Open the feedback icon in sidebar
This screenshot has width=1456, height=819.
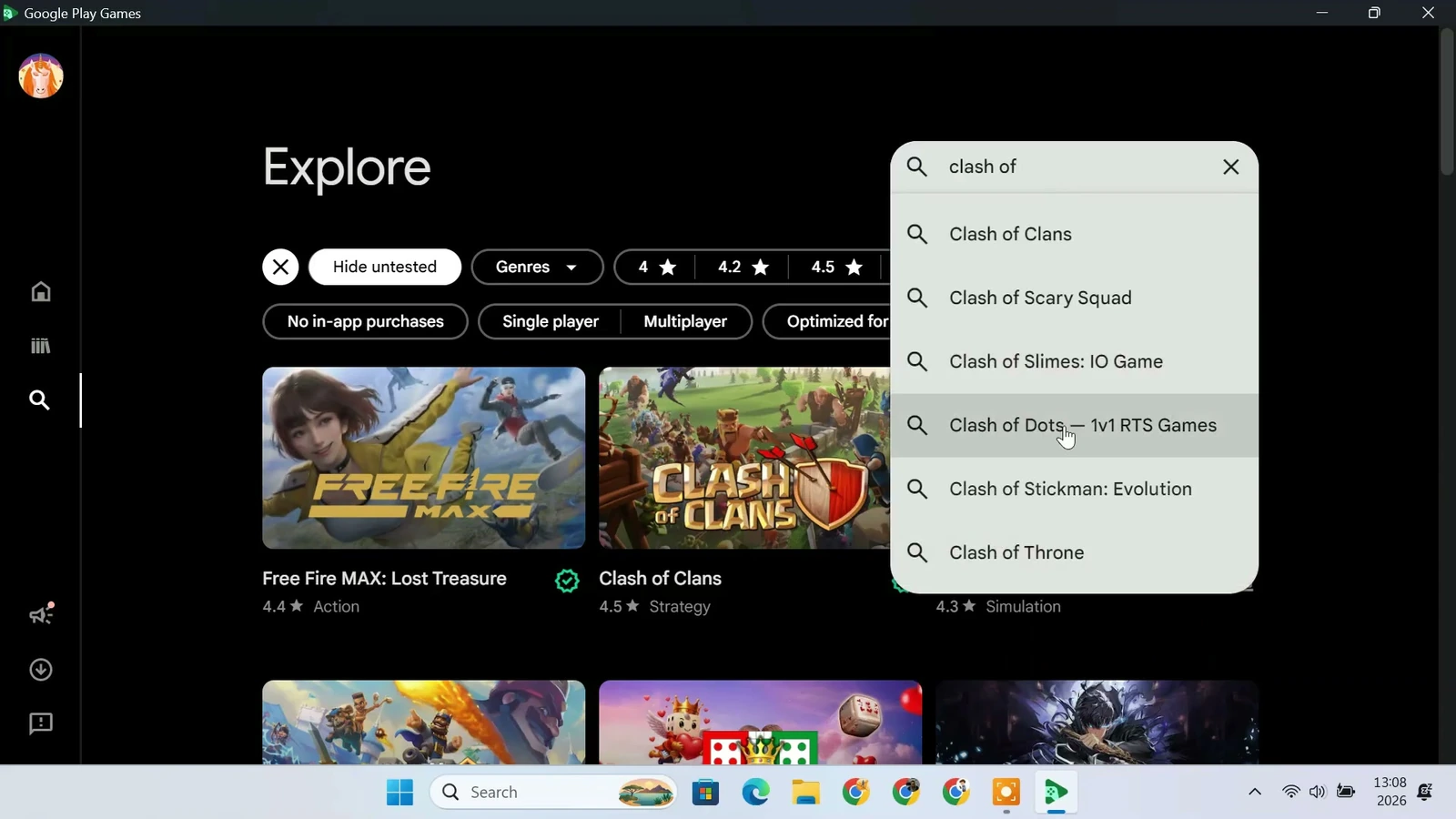point(40,723)
